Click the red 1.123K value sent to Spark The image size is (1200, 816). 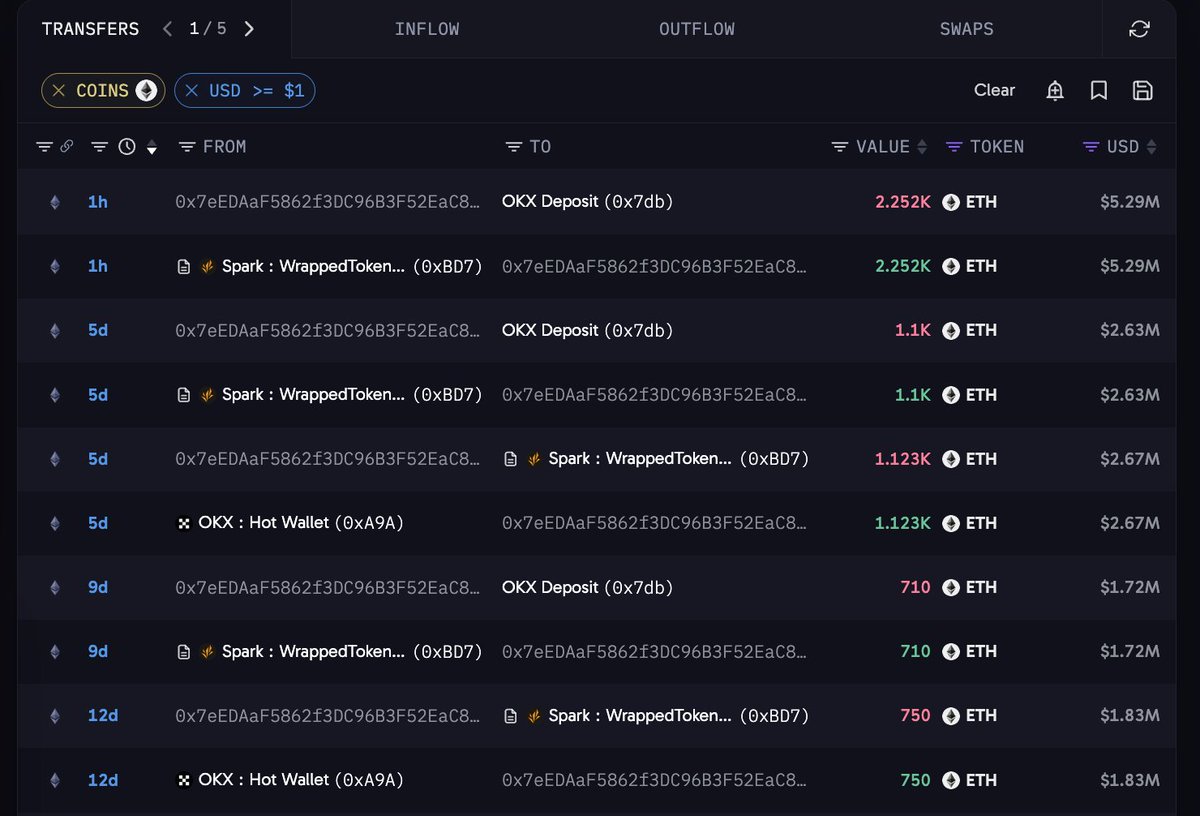pos(902,459)
